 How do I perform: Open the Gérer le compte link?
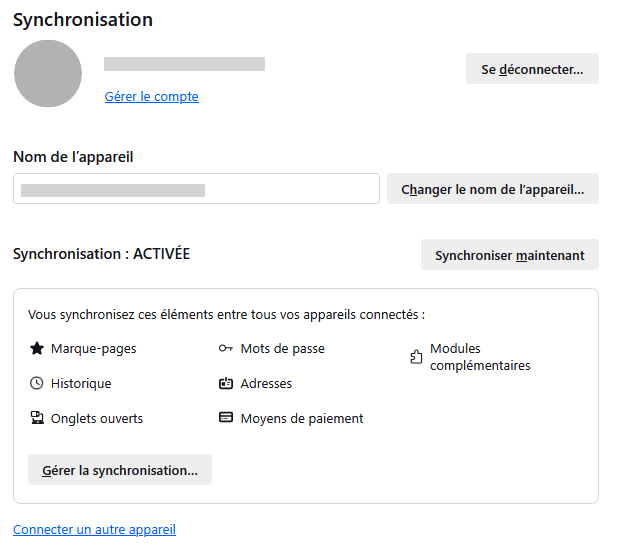click(152, 97)
